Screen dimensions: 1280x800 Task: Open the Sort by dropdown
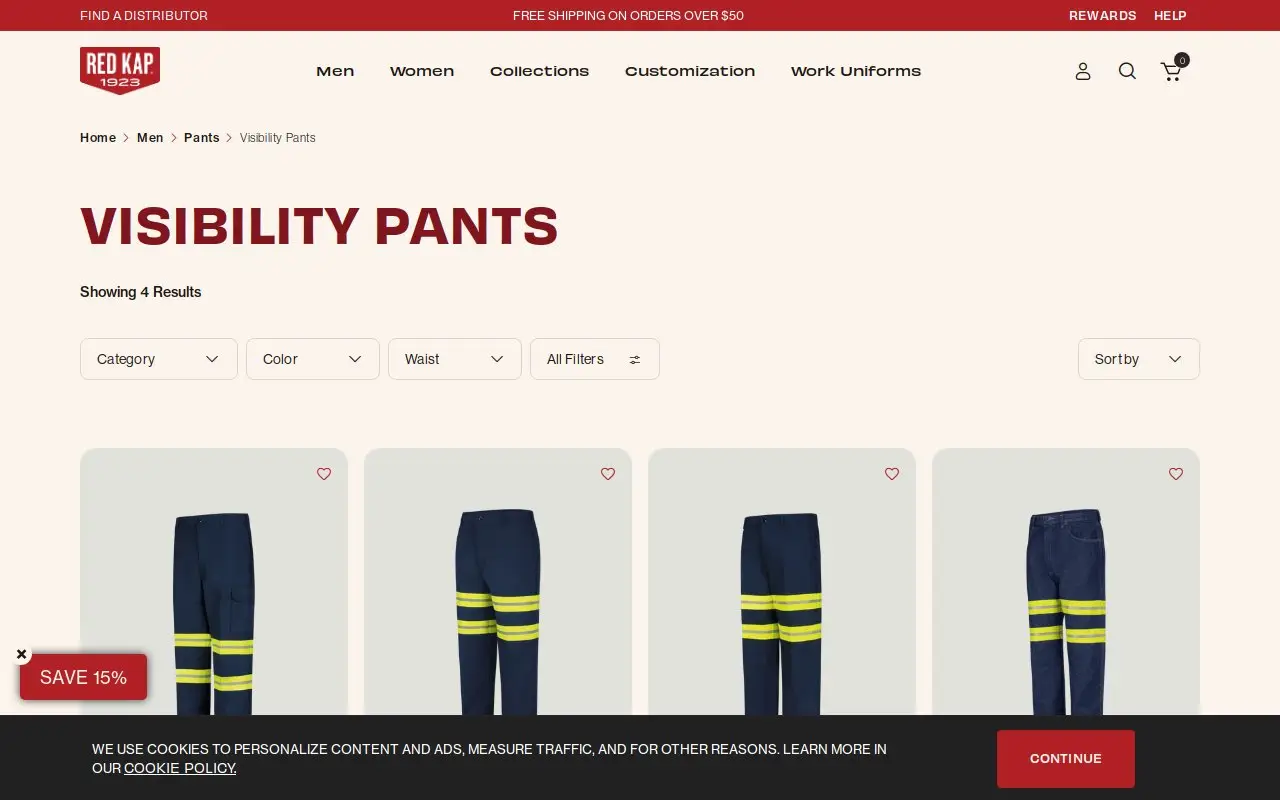click(1139, 359)
